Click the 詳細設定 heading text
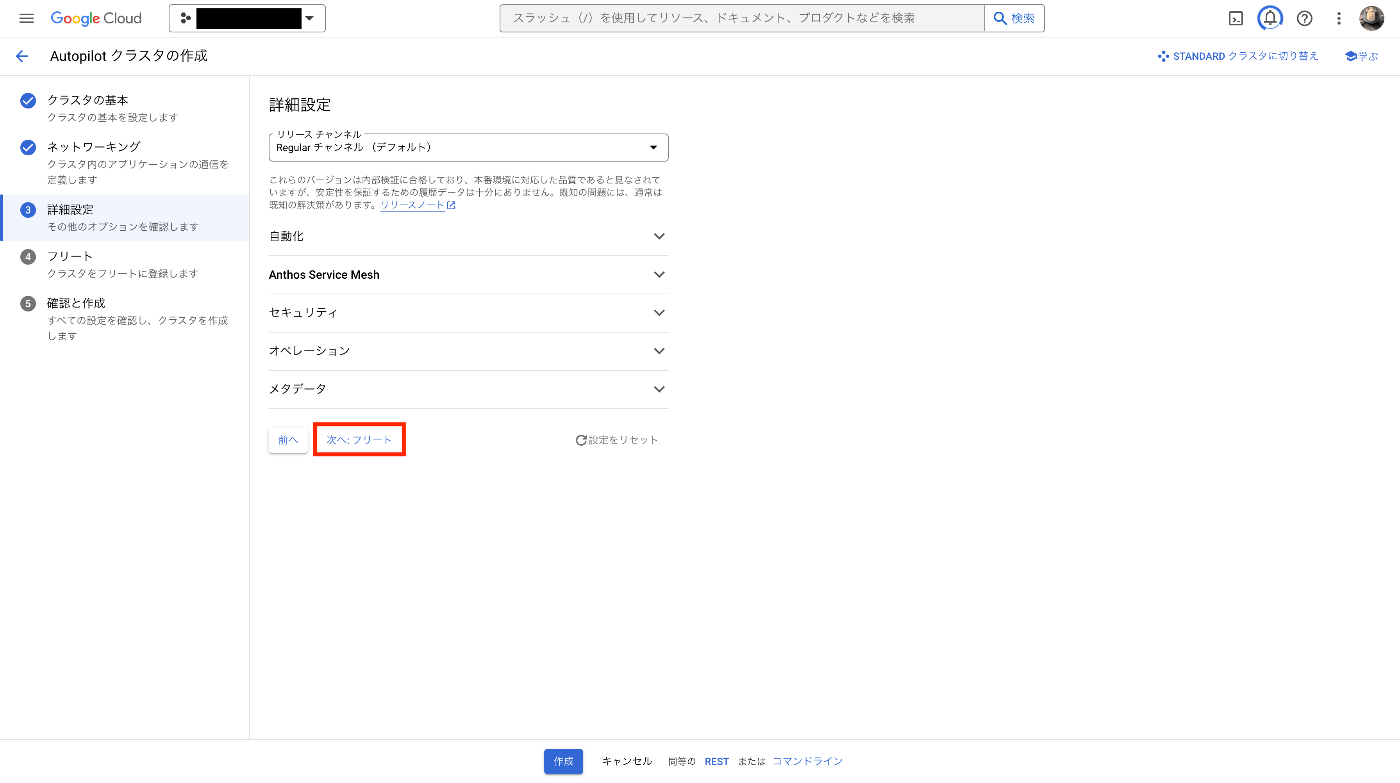The image size is (1400, 783). click(300, 104)
